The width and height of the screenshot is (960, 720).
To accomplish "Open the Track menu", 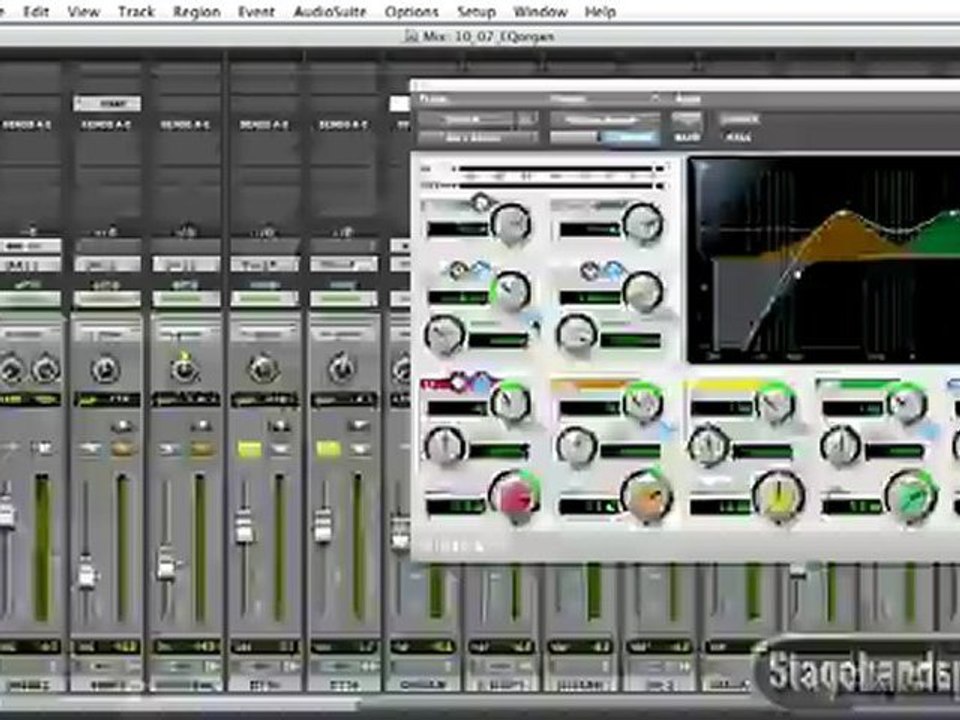I will [x=136, y=12].
